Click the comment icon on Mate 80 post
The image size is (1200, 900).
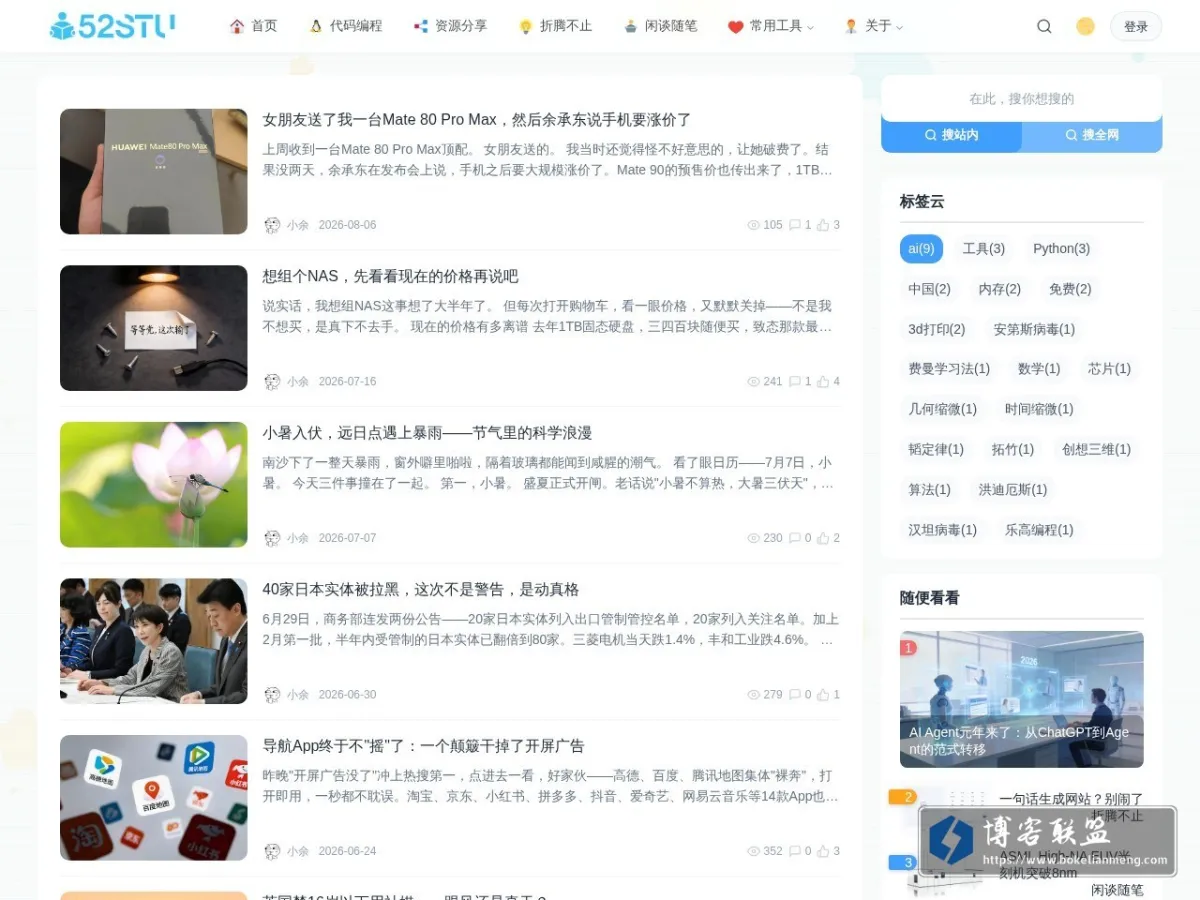click(795, 225)
